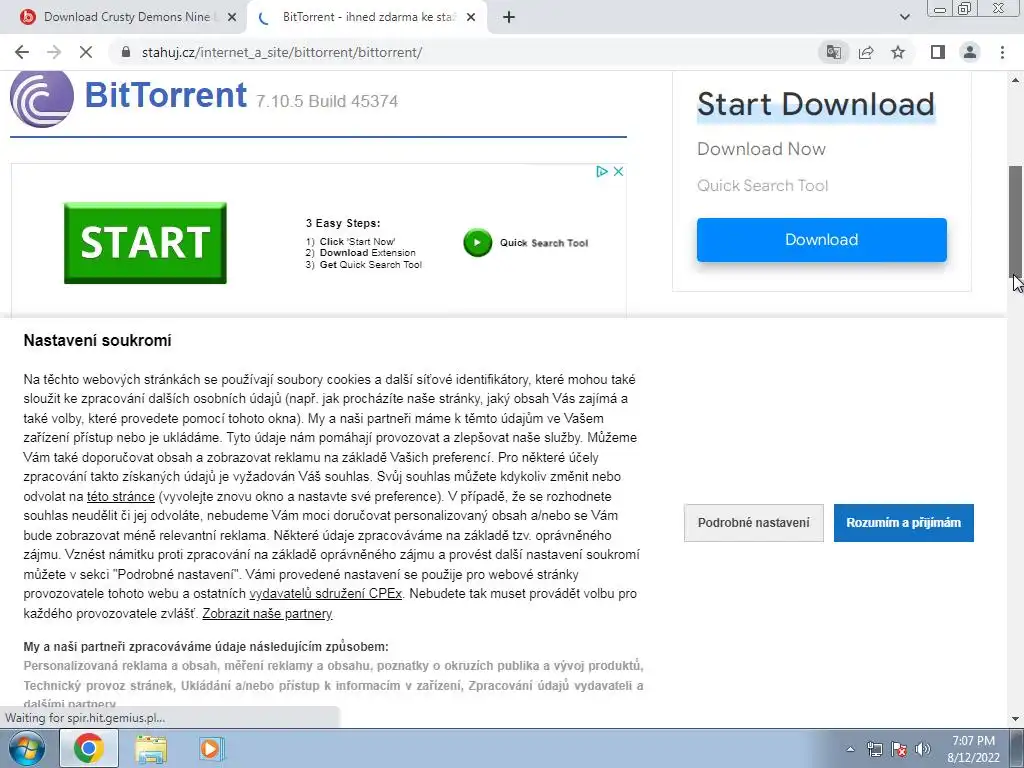
Task: Select the BitTorrent - ihned zdarma tab
Action: 366,17
